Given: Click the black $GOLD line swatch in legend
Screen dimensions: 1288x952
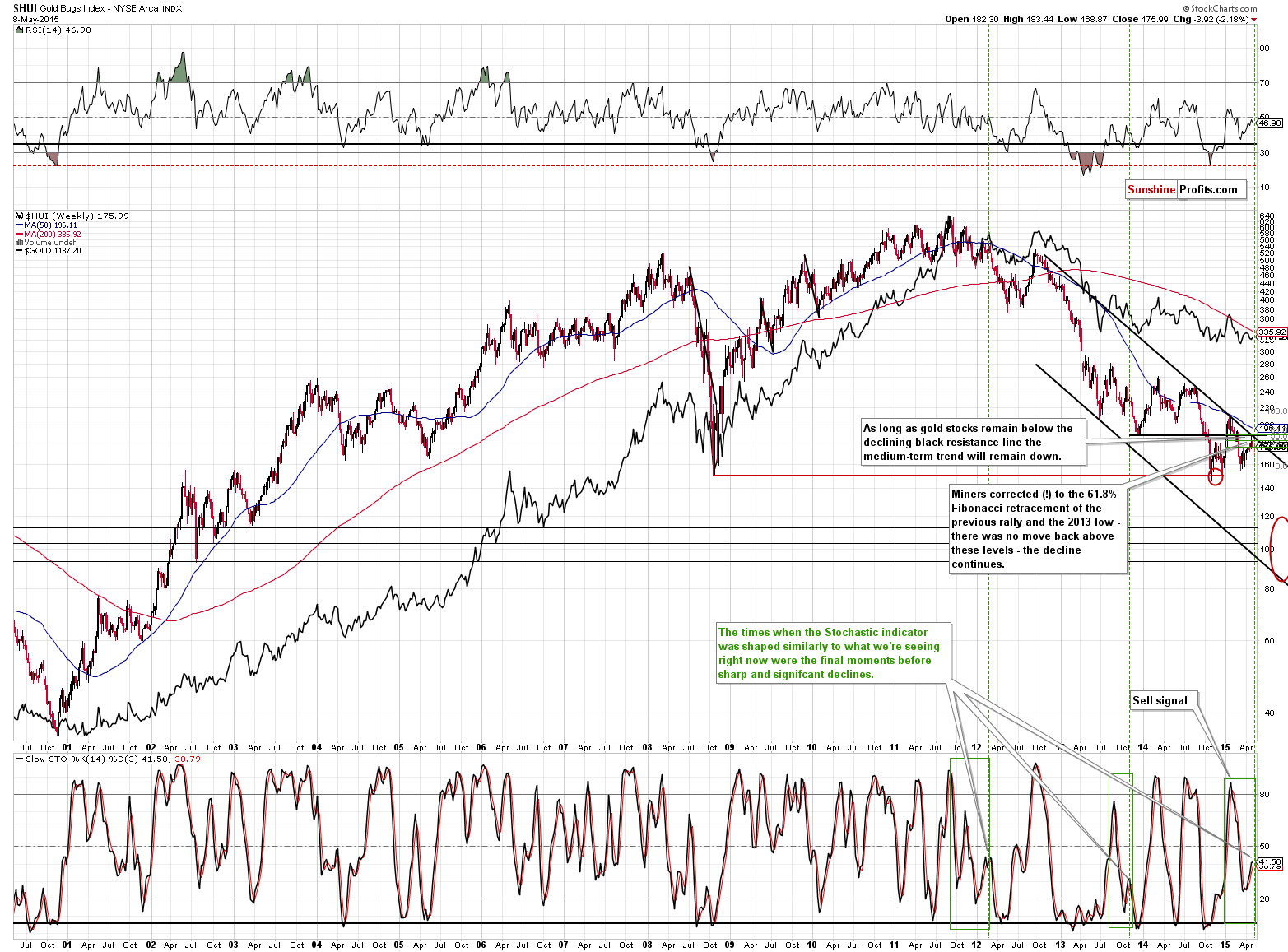Looking at the screenshot, I should coord(19,251).
